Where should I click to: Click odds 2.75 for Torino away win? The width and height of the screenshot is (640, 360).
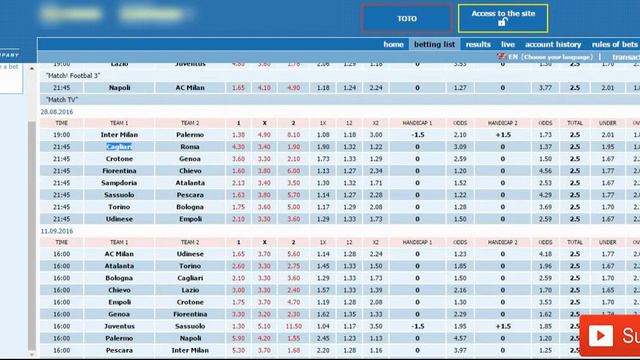293,266
